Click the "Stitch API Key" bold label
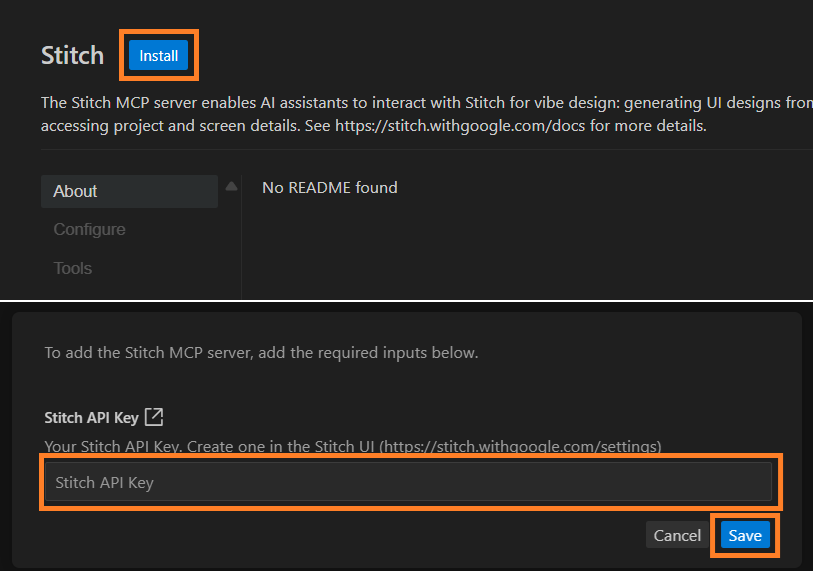Viewport: 813px width, 571px height. click(91, 417)
